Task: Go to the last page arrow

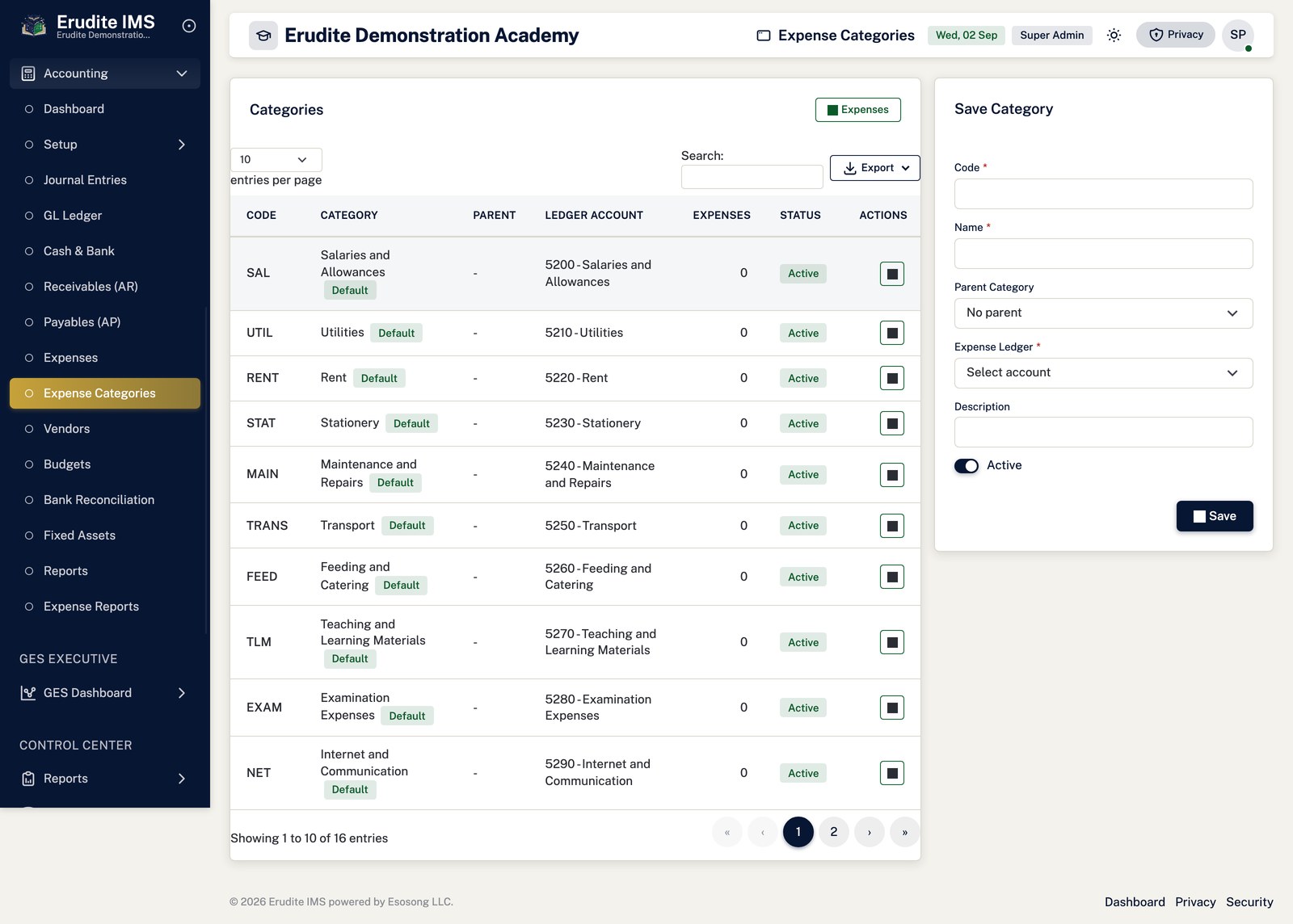Action: click(x=905, y=832)
